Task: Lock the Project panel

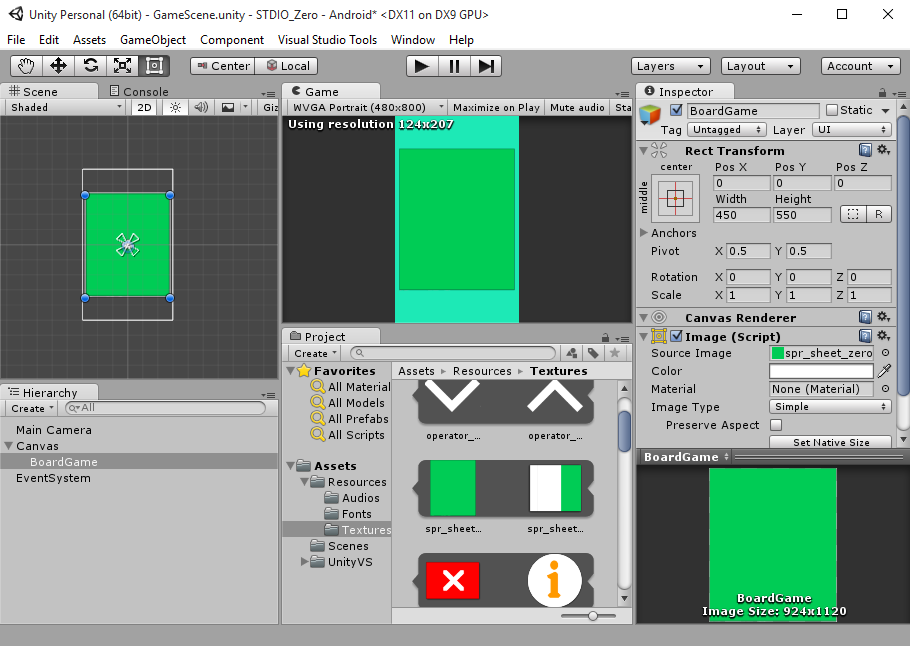Action: (605, 338)
